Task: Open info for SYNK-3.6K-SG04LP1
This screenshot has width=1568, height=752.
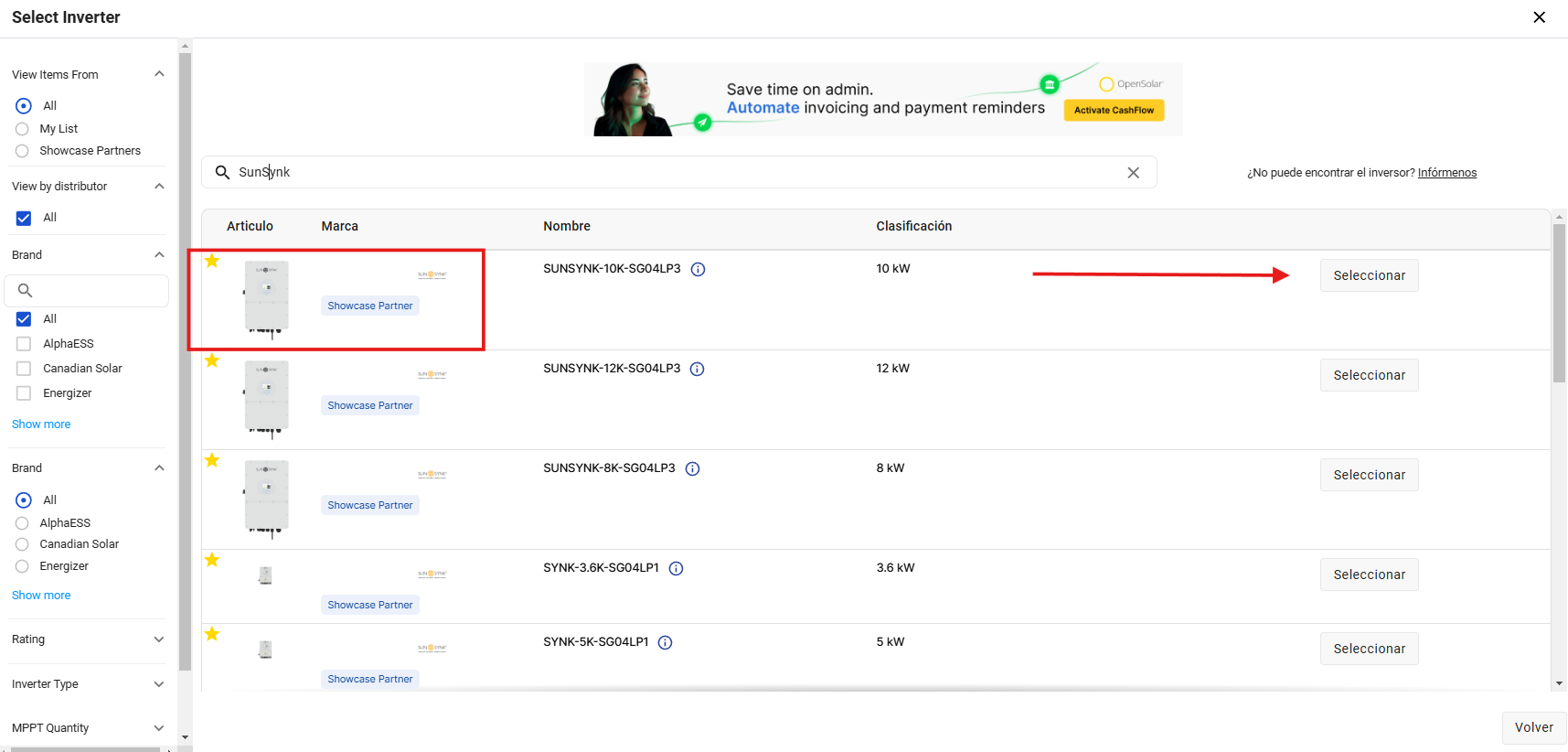Action: point(676,568)
